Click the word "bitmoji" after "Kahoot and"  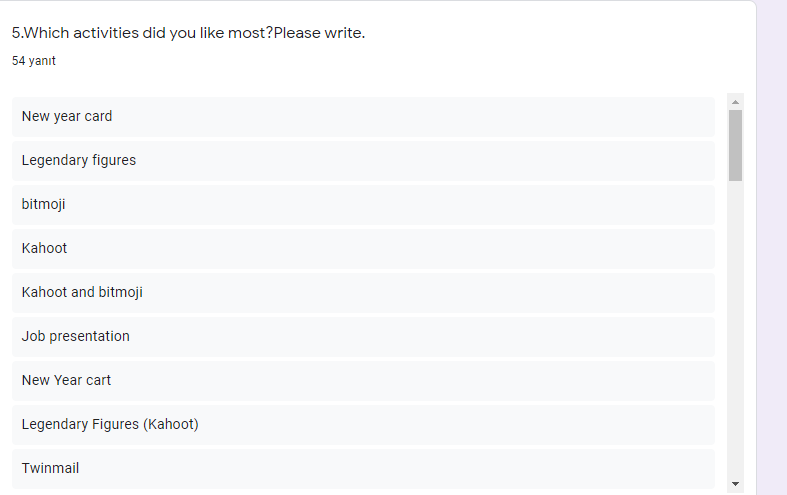click(x=121, y=292)
